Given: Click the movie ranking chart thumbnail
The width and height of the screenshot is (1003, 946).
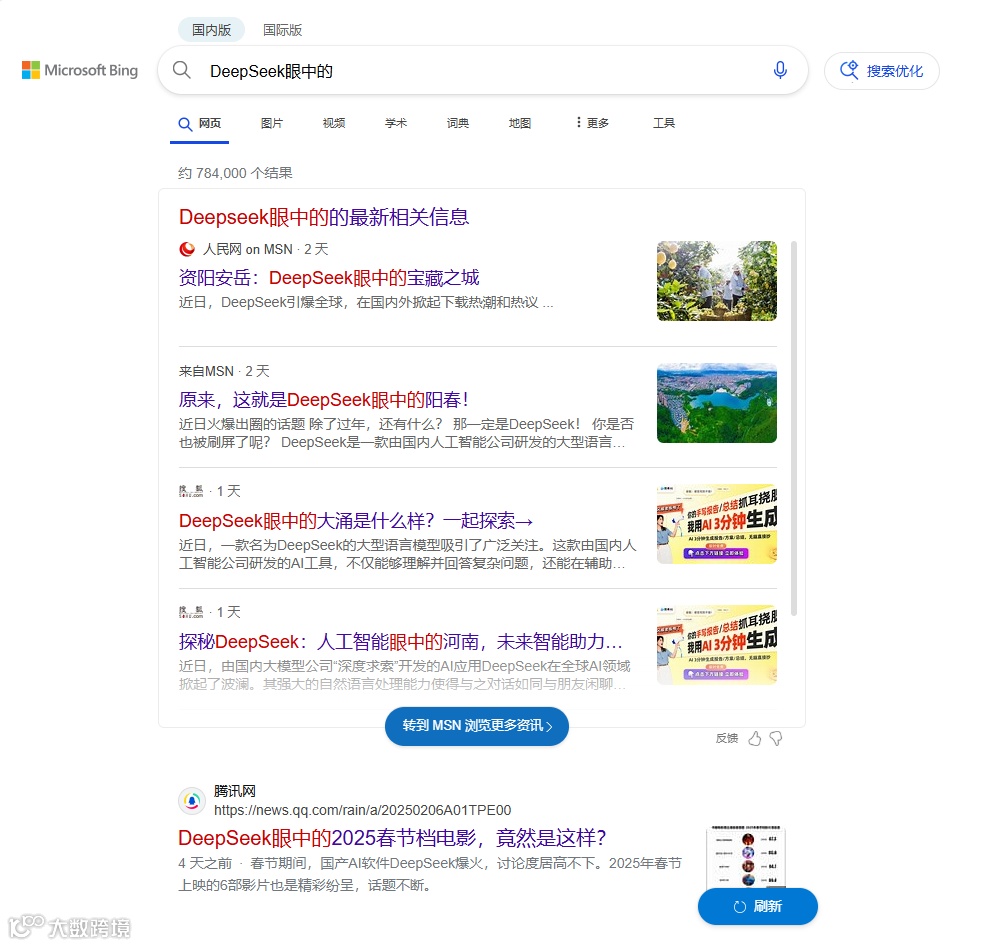Looking at the screenshot, I should tap(746, 856).
